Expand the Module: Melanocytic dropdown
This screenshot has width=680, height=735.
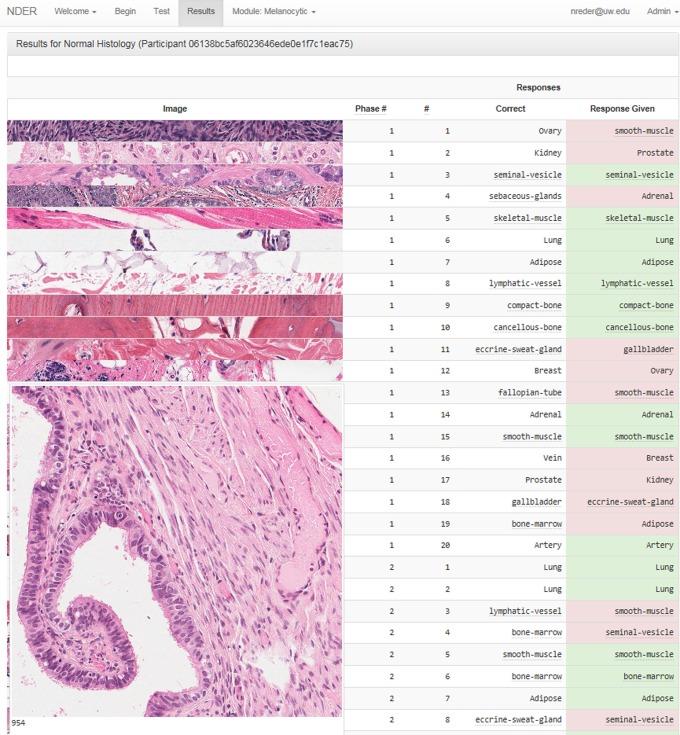(273, 11)
